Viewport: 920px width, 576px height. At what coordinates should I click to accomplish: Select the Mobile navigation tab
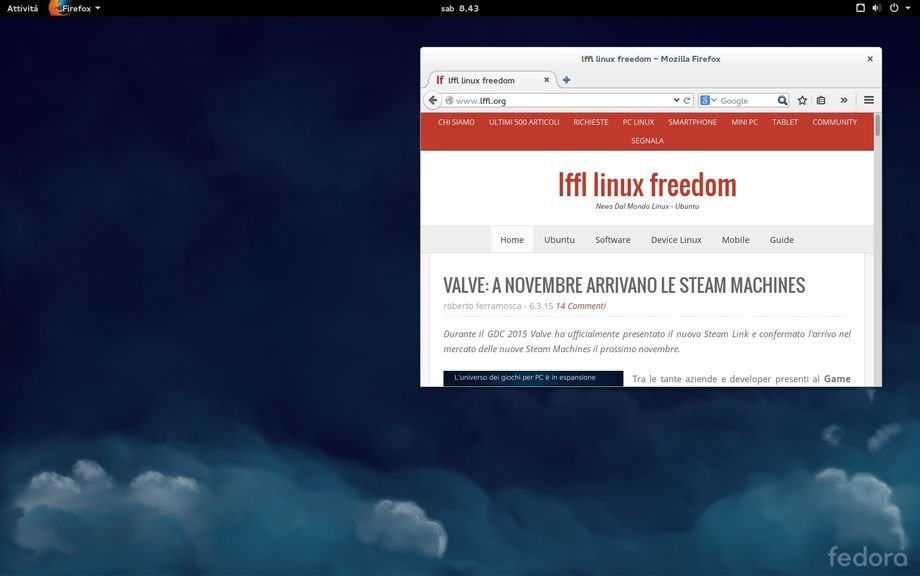tap(735, 239)
